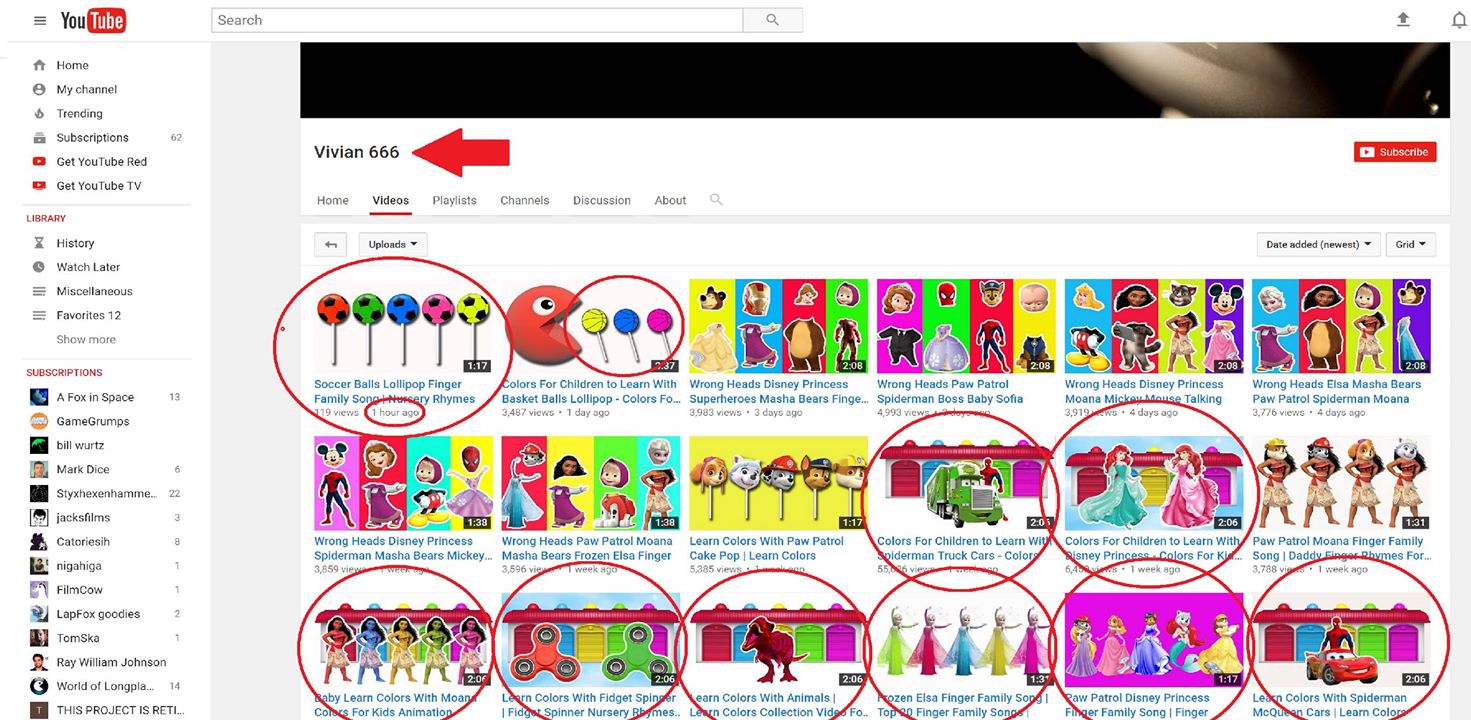Open Watch Later in the sidebar
The height and width of the screenshot is (720, 1471).
coord(88,267)
